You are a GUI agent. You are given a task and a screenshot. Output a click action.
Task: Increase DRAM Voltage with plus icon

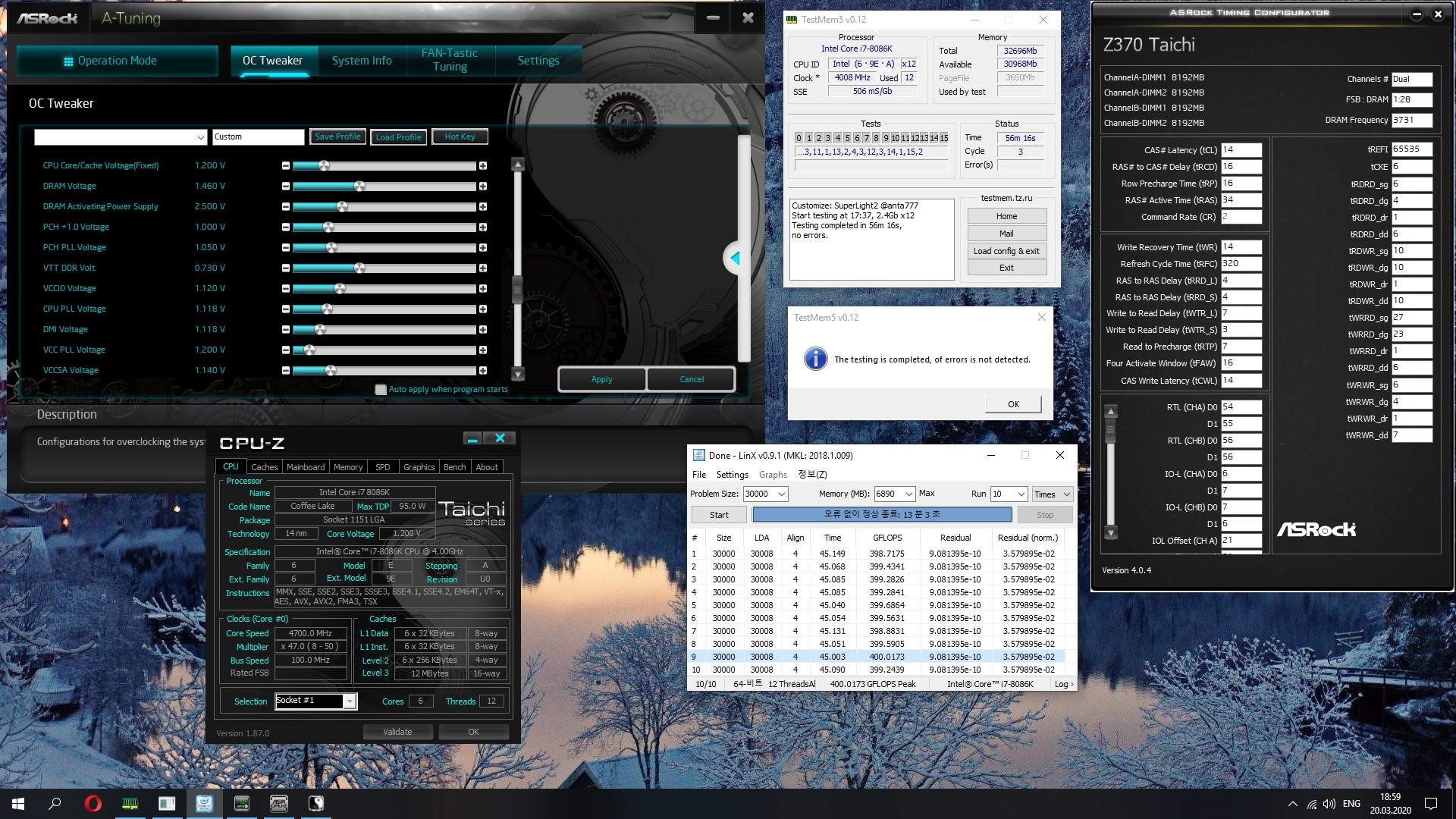pyautogui.click(x=483, y=187)
